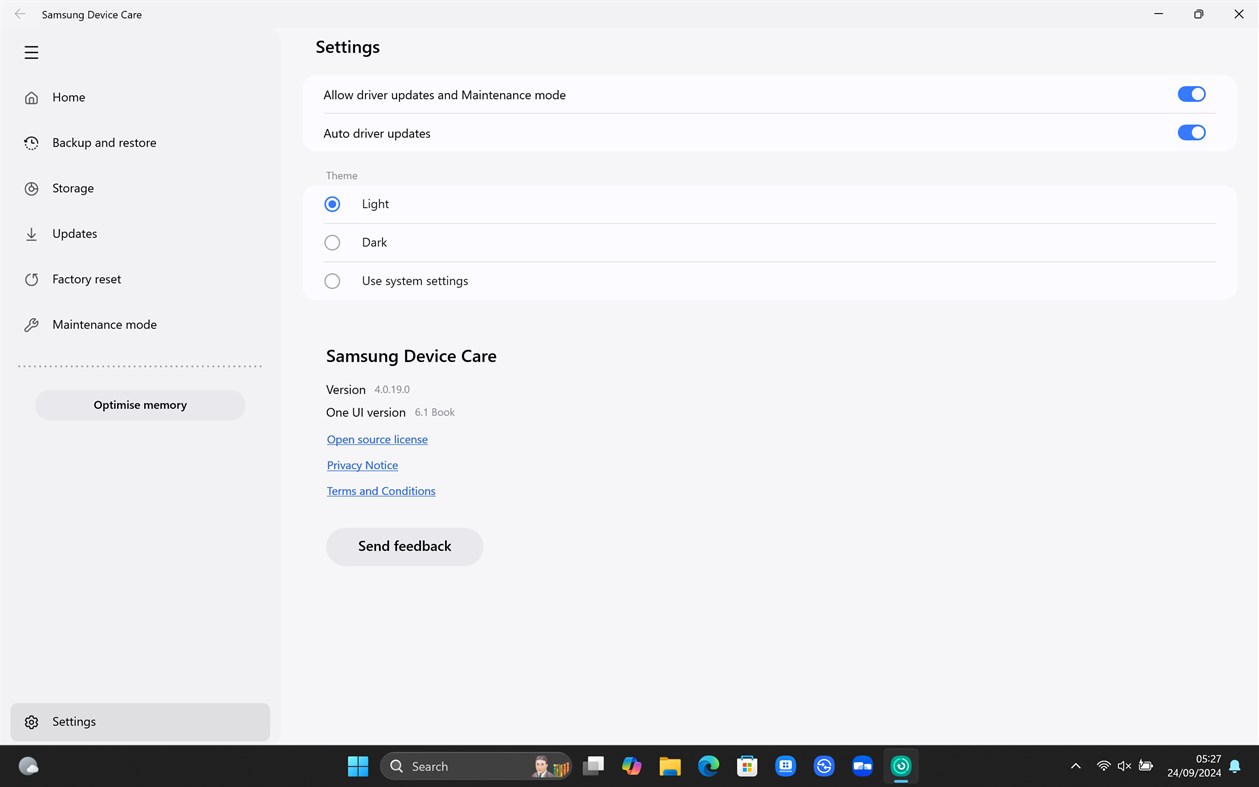Viewport: 1259px width, 787px height.
Task: Open the Storage section
Action: [x=73, y=188]
